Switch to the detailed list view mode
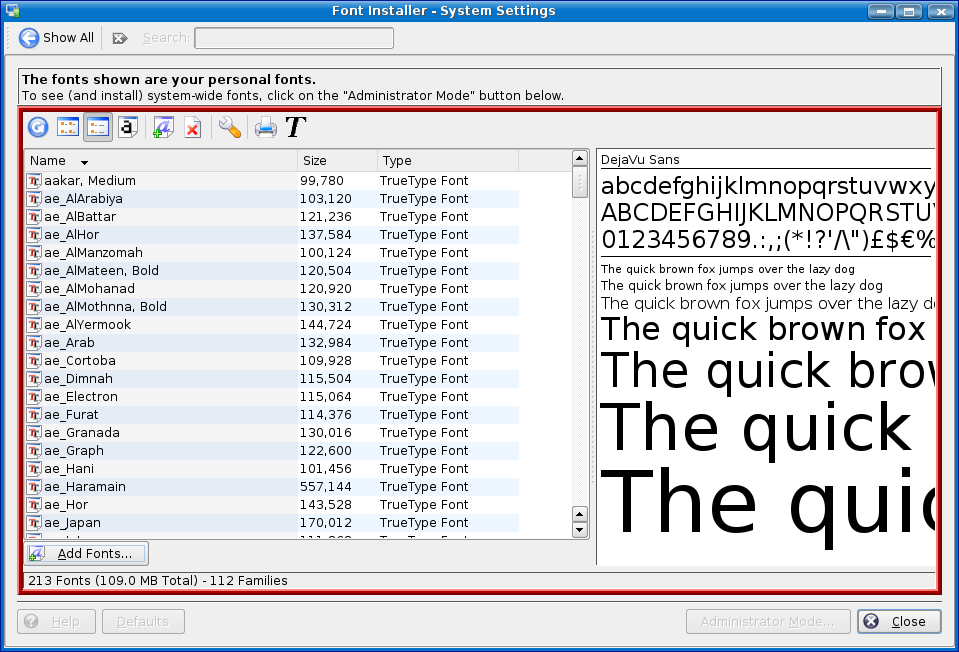 pos(97,127)
